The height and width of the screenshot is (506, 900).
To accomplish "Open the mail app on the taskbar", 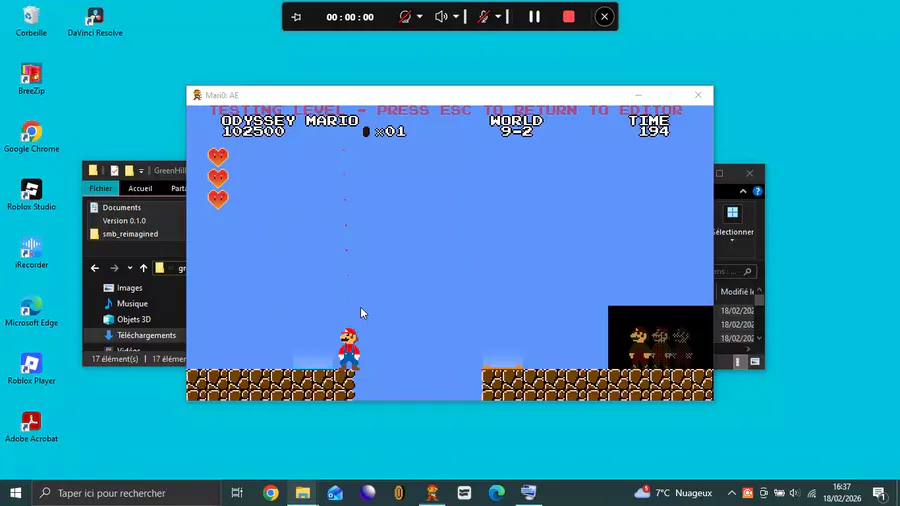I will coord(335,493).
